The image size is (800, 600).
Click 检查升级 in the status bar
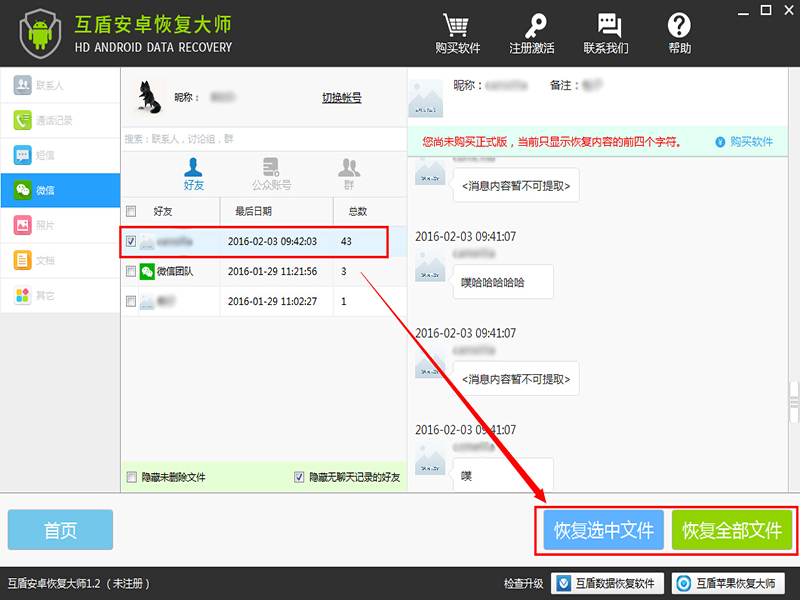point(523,583)
